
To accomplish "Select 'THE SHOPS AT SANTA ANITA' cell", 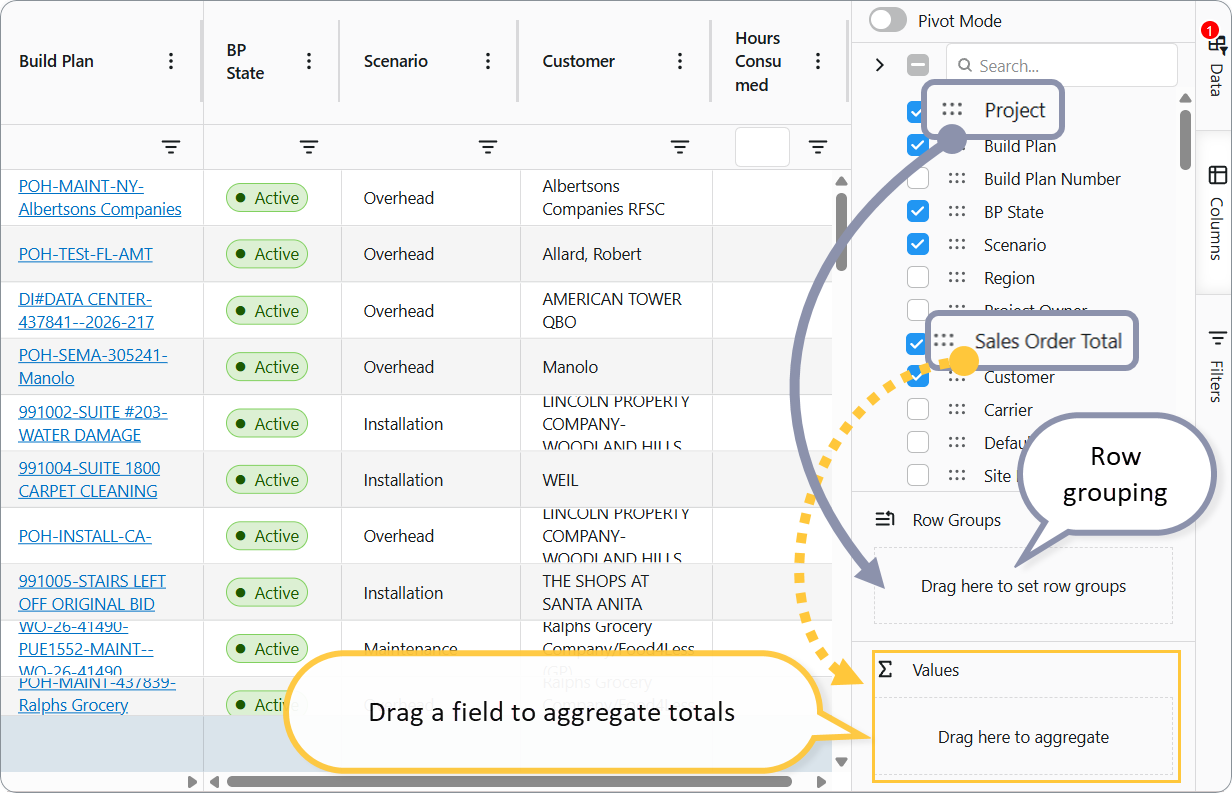I will pos(616,593).
